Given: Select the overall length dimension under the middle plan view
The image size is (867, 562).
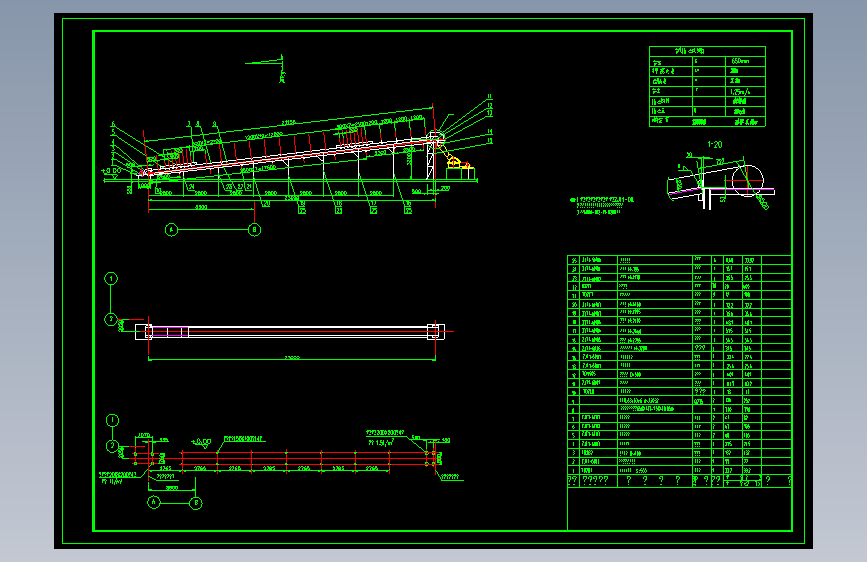Looking at the screenshot, I should pyautogui.click(x=292, y=358).
